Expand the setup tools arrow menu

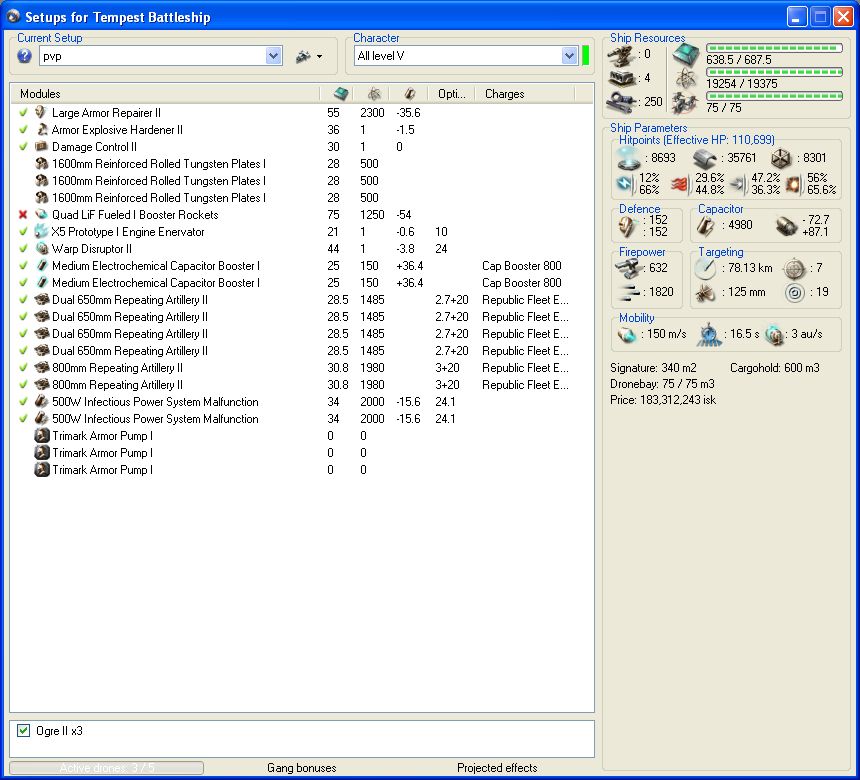coord(319,57)
